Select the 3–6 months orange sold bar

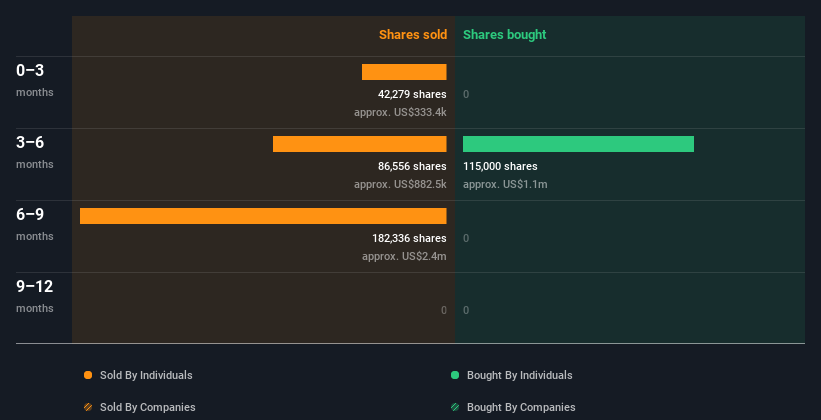click(x=360, y=144)
